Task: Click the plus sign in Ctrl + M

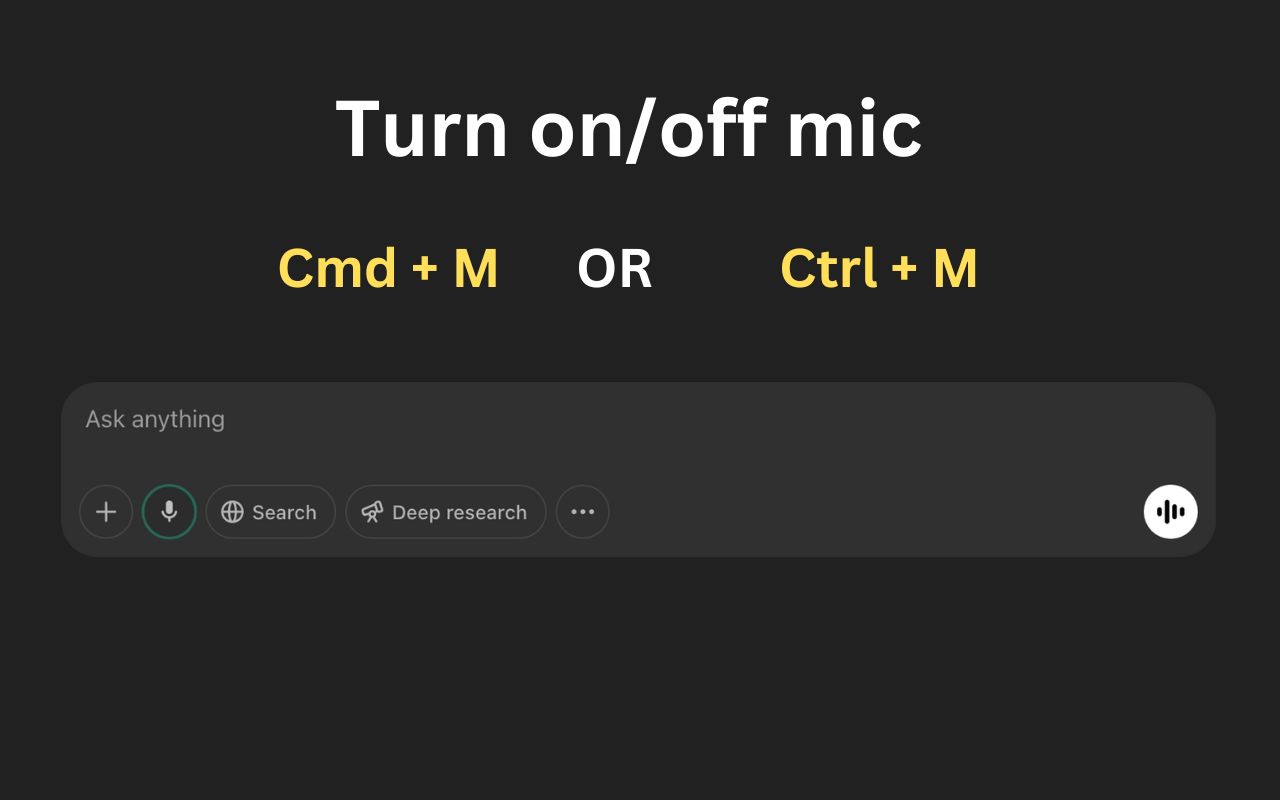Action: (x=905, y=270)
